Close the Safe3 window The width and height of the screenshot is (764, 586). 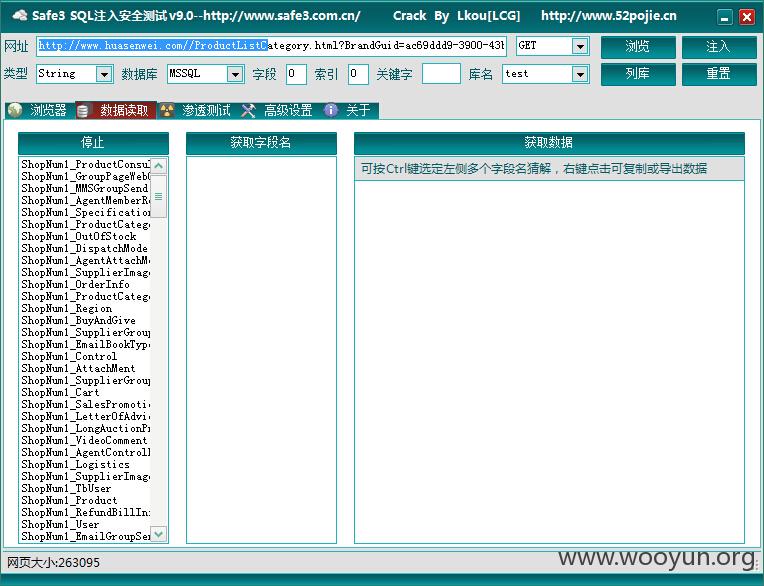tap(746, 18)
